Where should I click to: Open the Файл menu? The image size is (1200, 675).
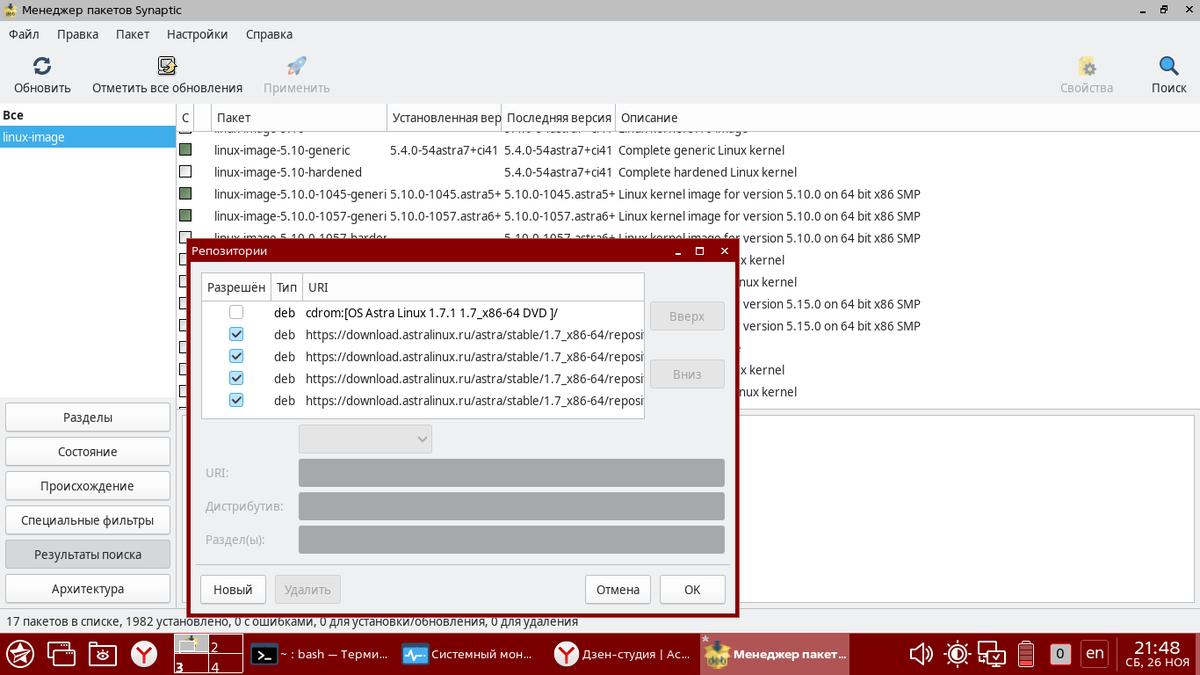pos(24,34)
